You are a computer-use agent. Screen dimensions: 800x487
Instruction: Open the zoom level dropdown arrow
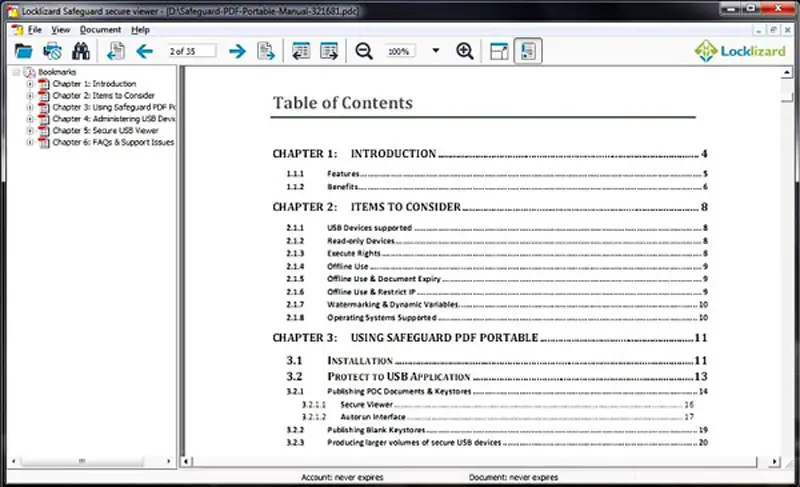(436, 50)
